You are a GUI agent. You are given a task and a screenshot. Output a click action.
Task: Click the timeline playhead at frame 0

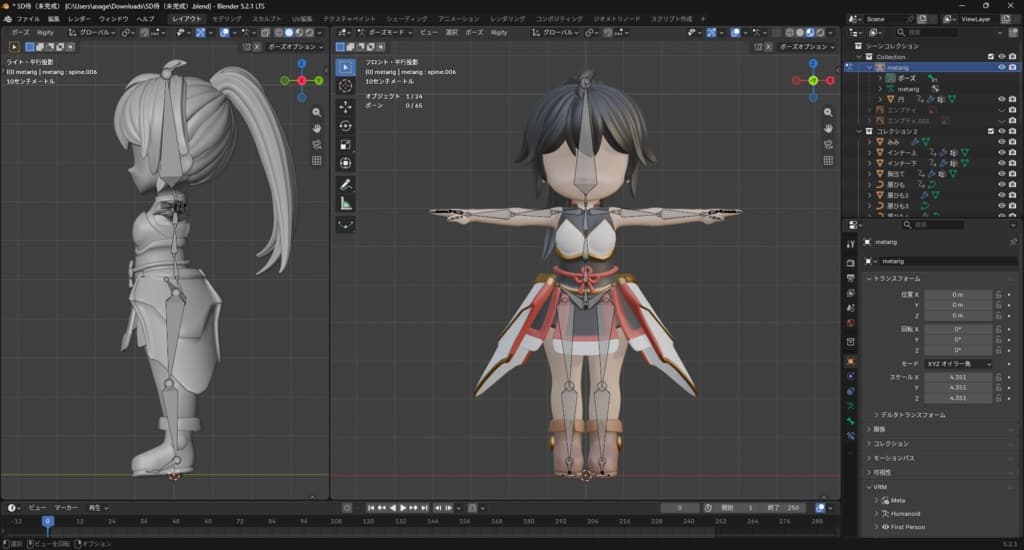coord(47,521)
